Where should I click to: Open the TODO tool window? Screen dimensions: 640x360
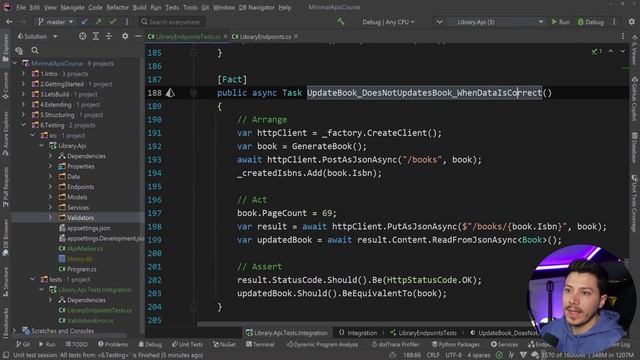[x=76, y=344]
